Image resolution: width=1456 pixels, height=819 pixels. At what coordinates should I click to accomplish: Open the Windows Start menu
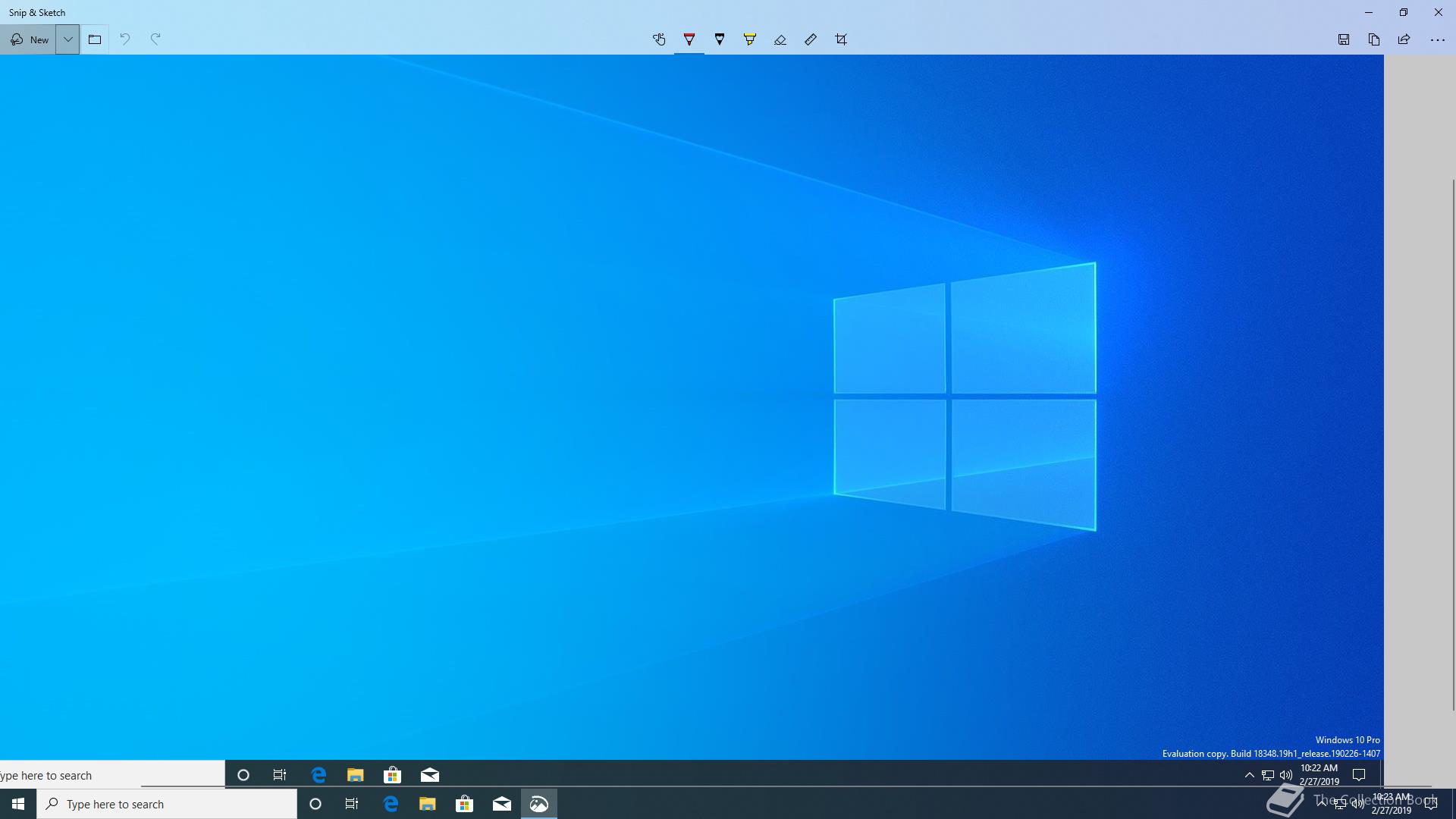click(x=18, y=804)
